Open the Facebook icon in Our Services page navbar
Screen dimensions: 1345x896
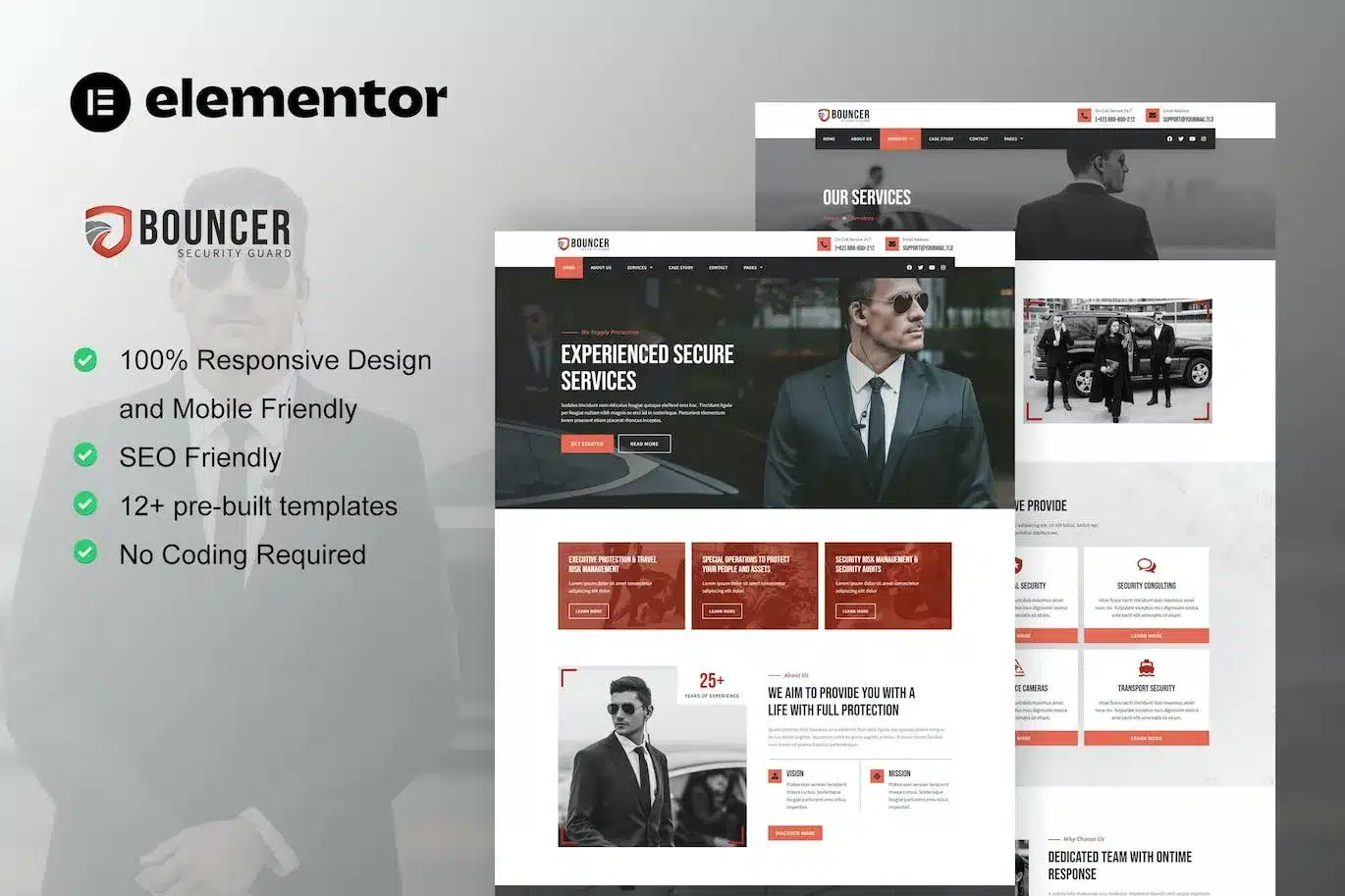click(x=1169, y=138)
